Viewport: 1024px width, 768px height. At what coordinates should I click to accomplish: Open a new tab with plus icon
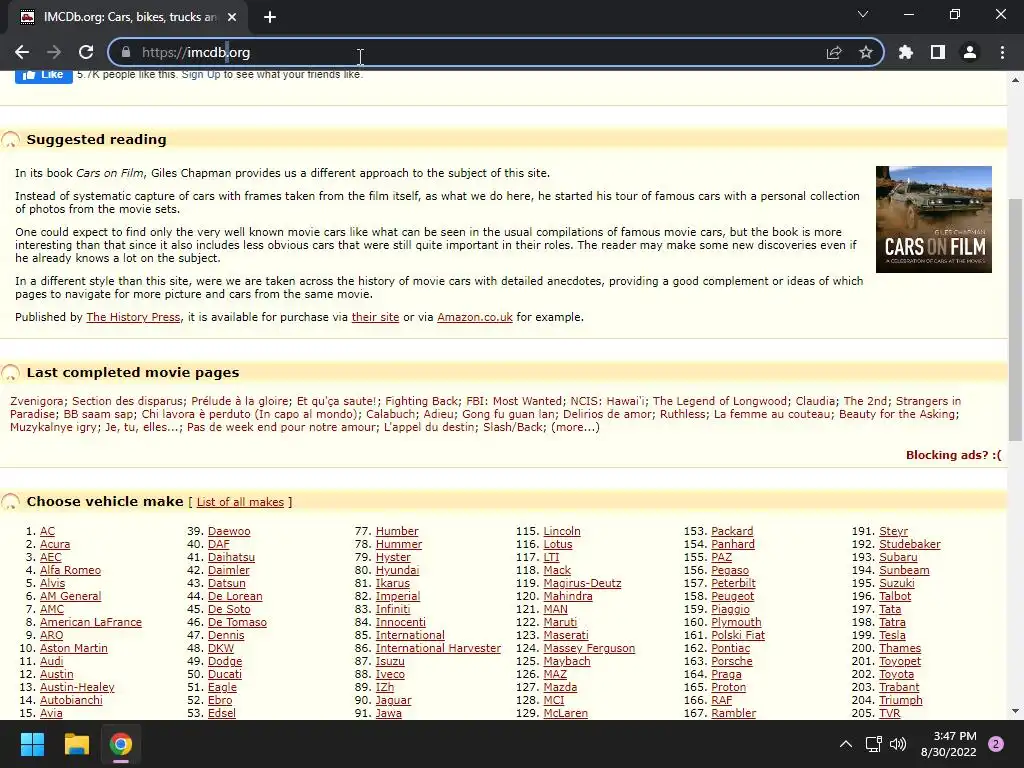click(270, 17)
